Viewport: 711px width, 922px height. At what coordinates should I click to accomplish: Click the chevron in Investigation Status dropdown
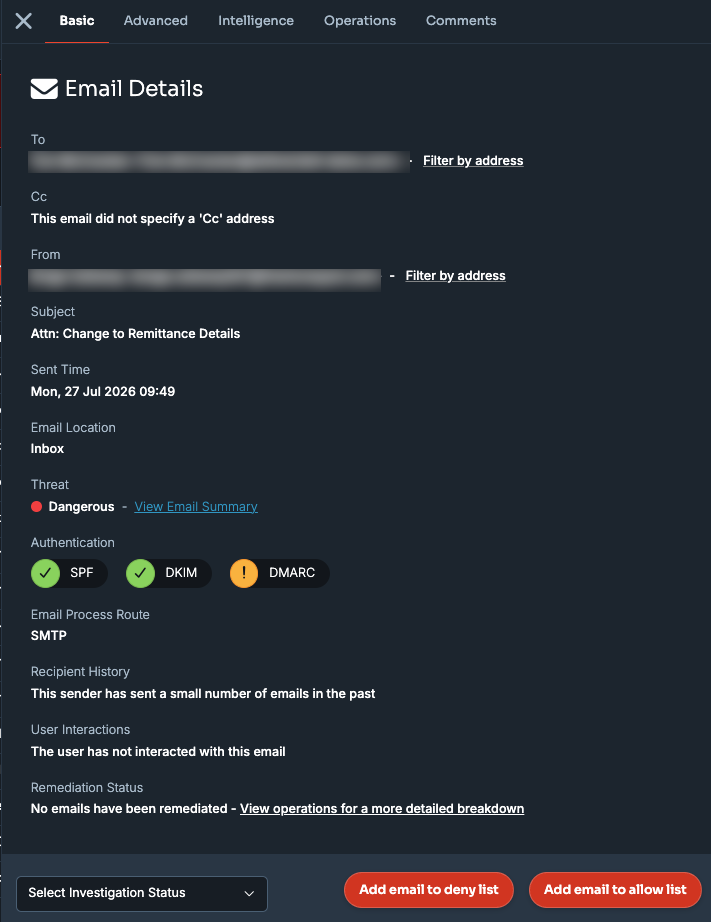point(249,893)
